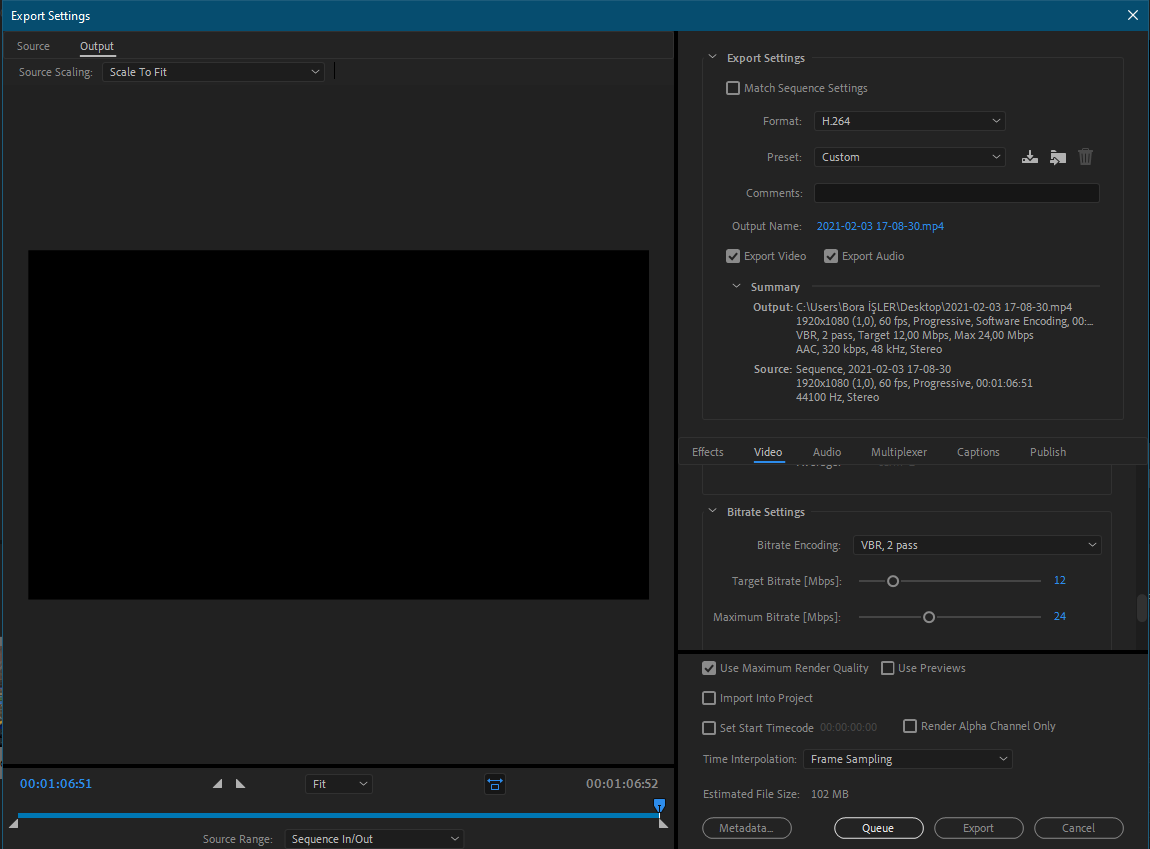Switch to the Source tab
1150x849 pixels.
pos(33,46)
